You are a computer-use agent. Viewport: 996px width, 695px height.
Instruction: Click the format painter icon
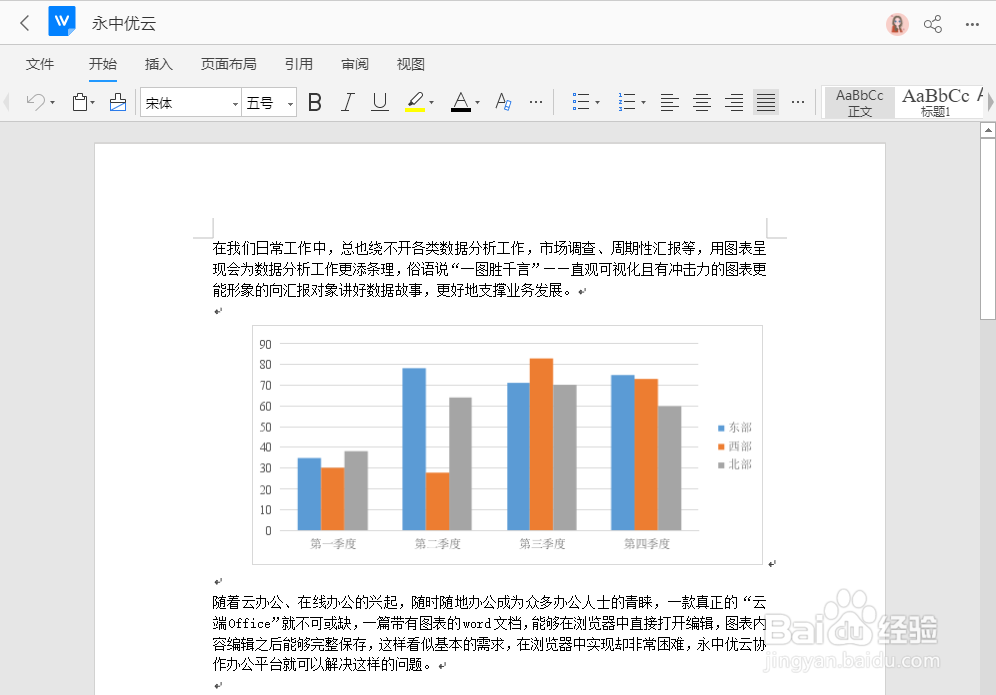coord(118,102)
